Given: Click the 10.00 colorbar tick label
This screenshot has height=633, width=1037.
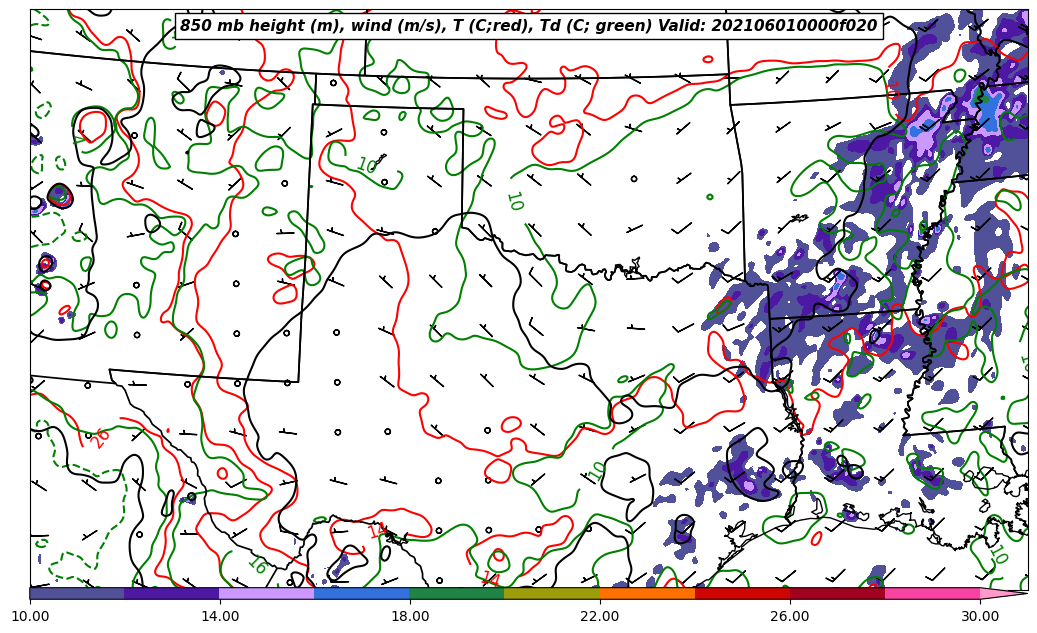Looking at the screenshot, I should coord(30,616).
